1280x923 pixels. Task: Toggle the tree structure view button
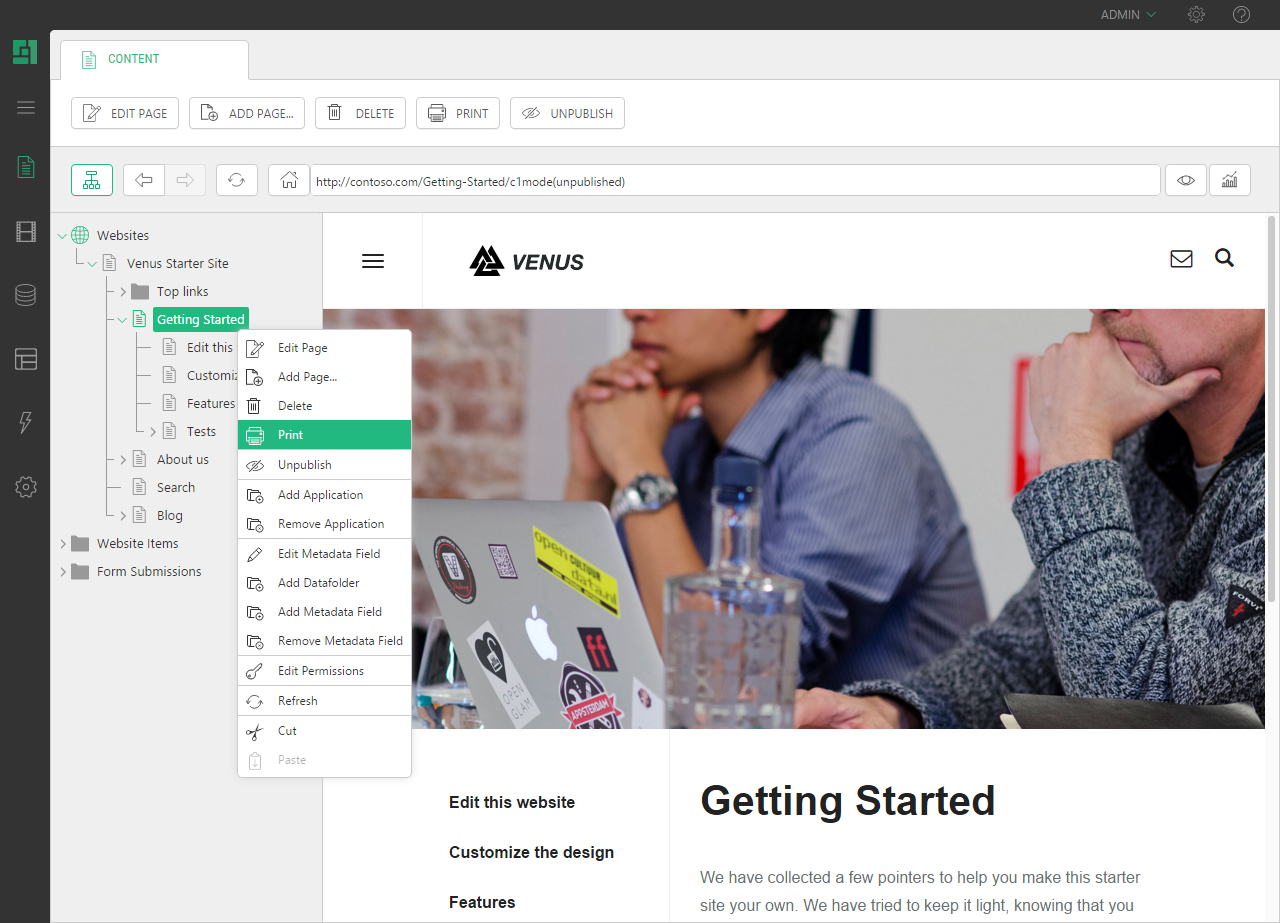click(x=92, y=180)
